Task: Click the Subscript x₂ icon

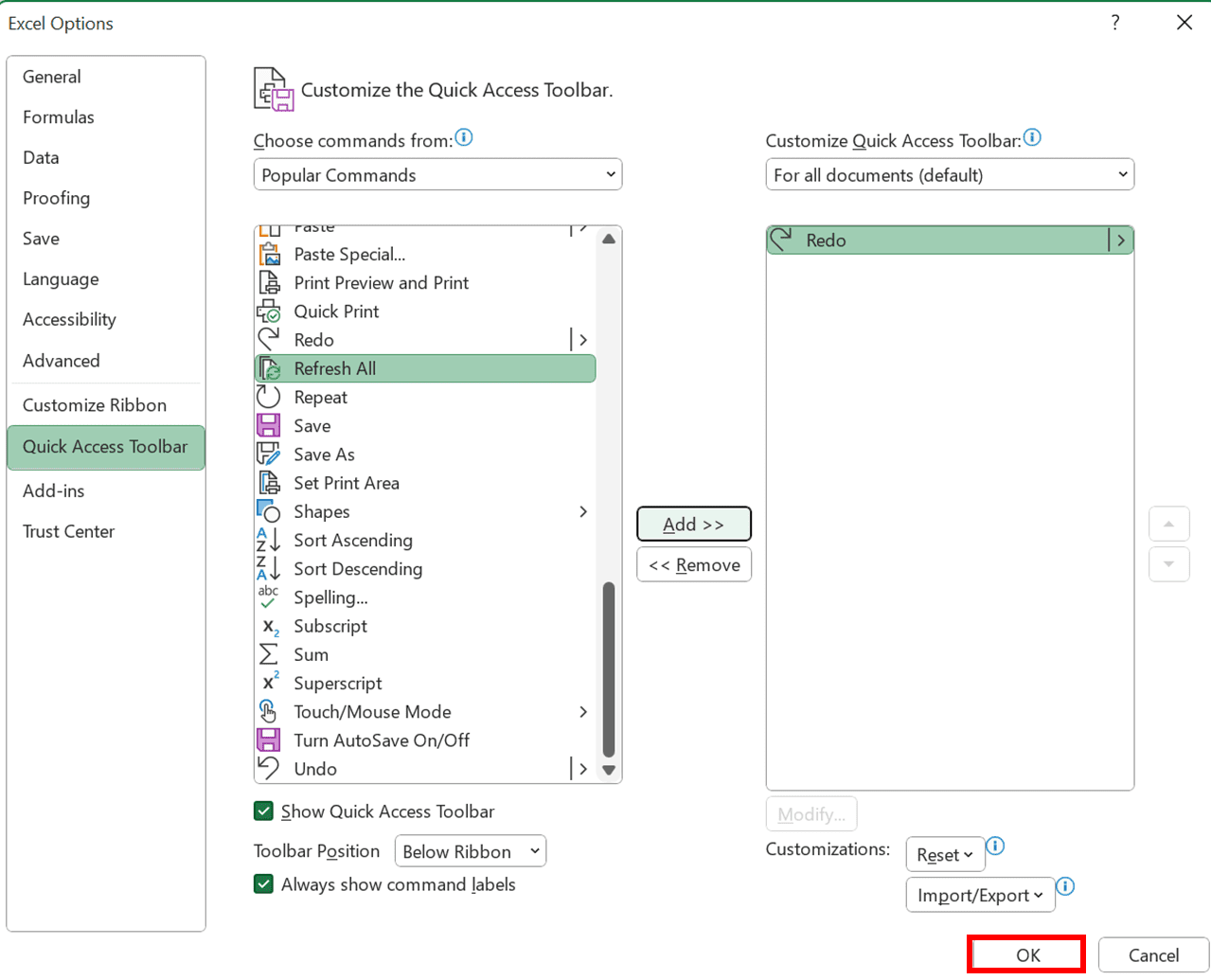Action: point(270,626)
